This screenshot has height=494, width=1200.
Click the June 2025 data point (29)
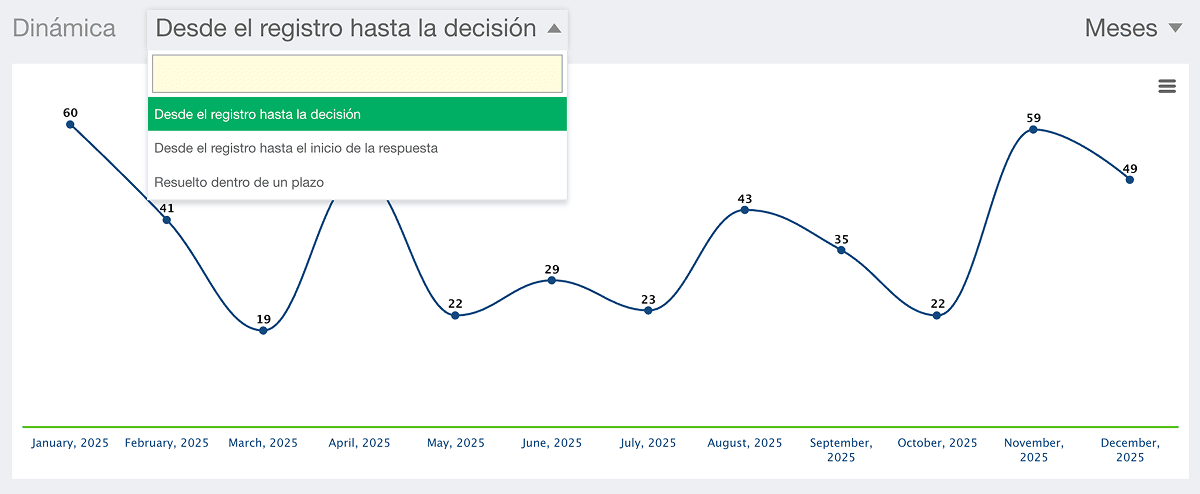pyautogui.click(x=552, y=280)
